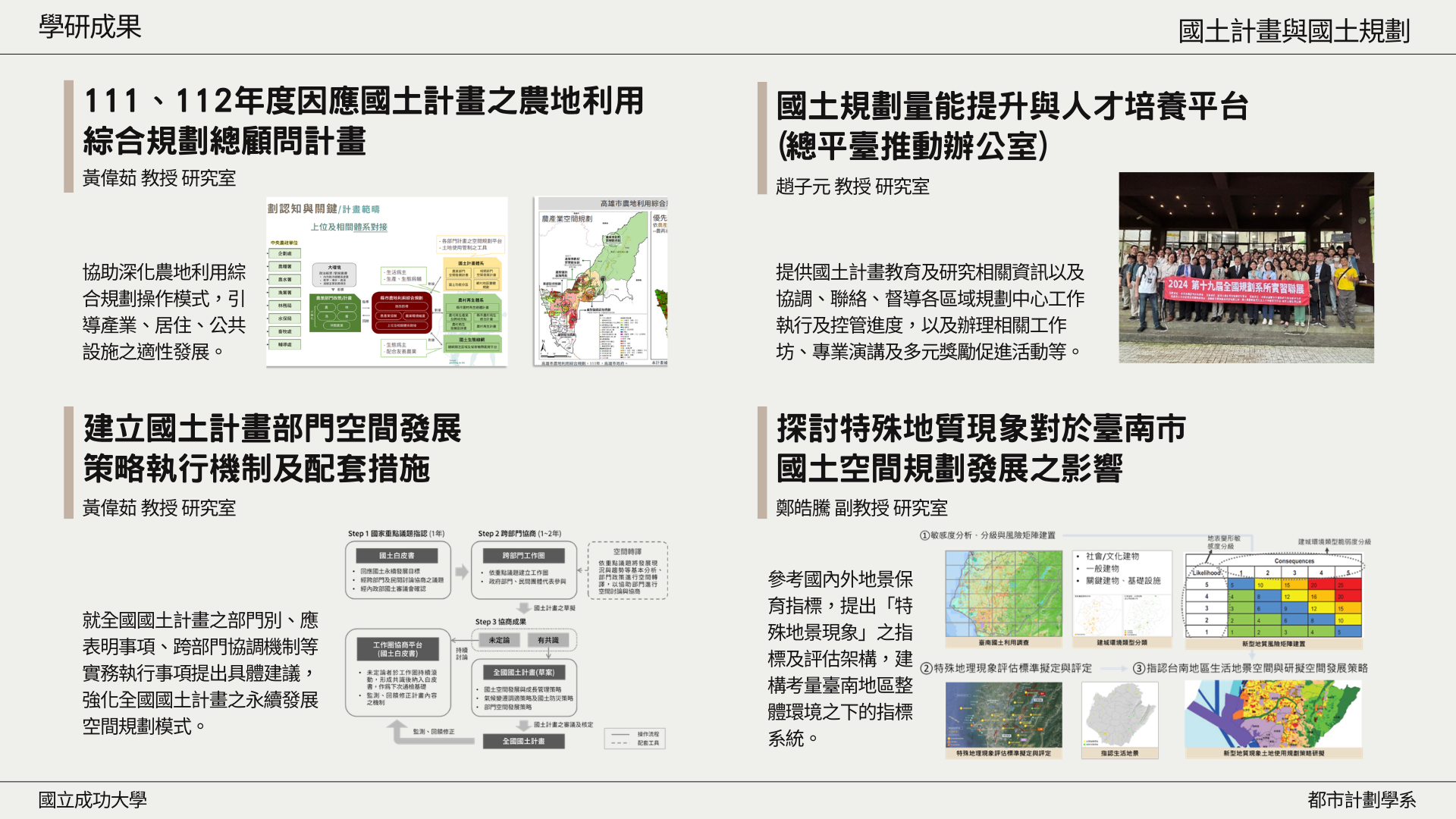Click 鄭皓騰 副教授 研究室 label
This screenshot has width=1456, height=819.
click(861, 508)
